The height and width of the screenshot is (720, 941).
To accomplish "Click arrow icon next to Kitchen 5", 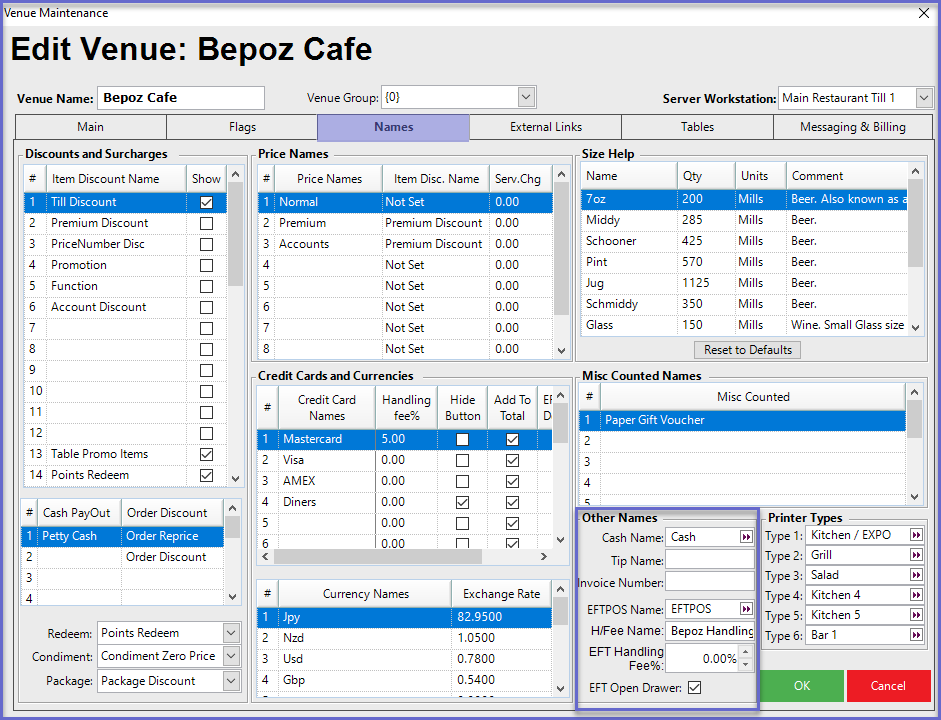I will point(916,616).
